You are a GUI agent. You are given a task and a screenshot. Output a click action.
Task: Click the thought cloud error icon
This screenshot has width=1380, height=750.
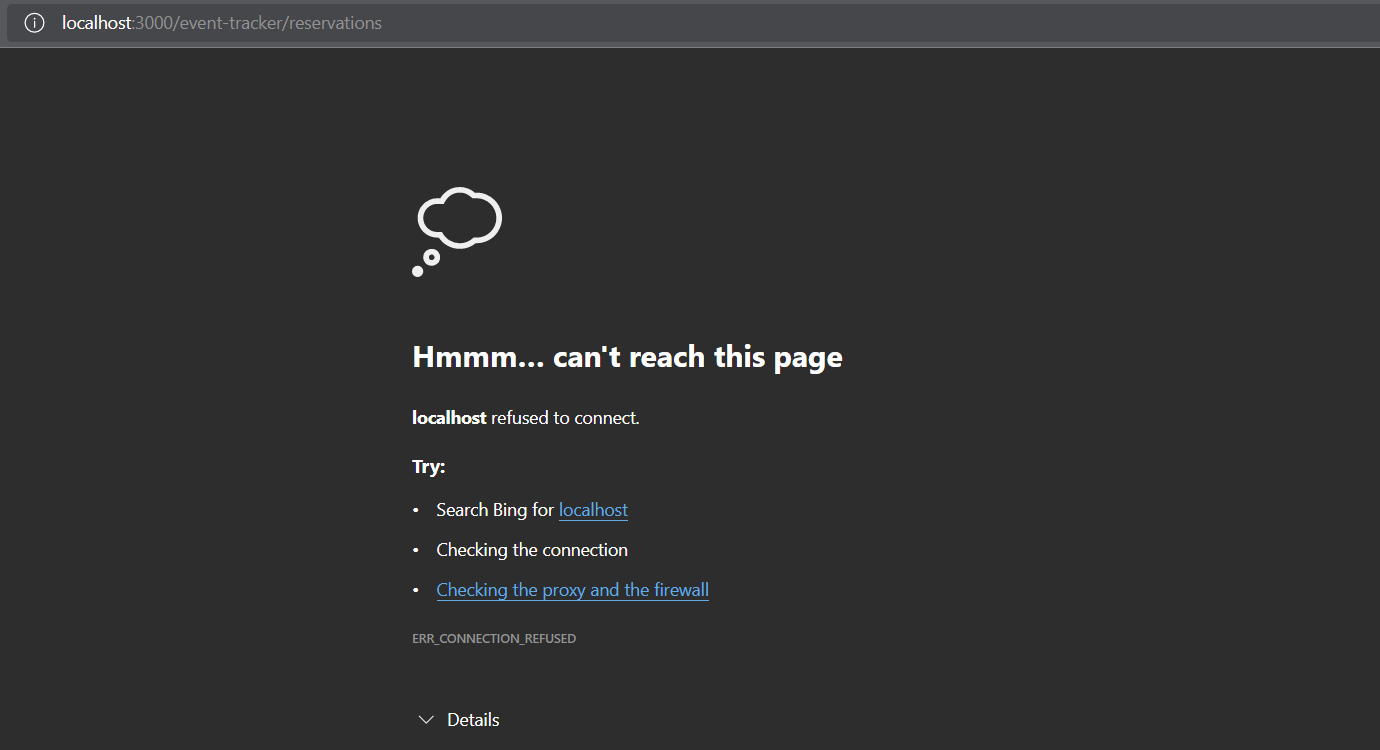point(457,232)
